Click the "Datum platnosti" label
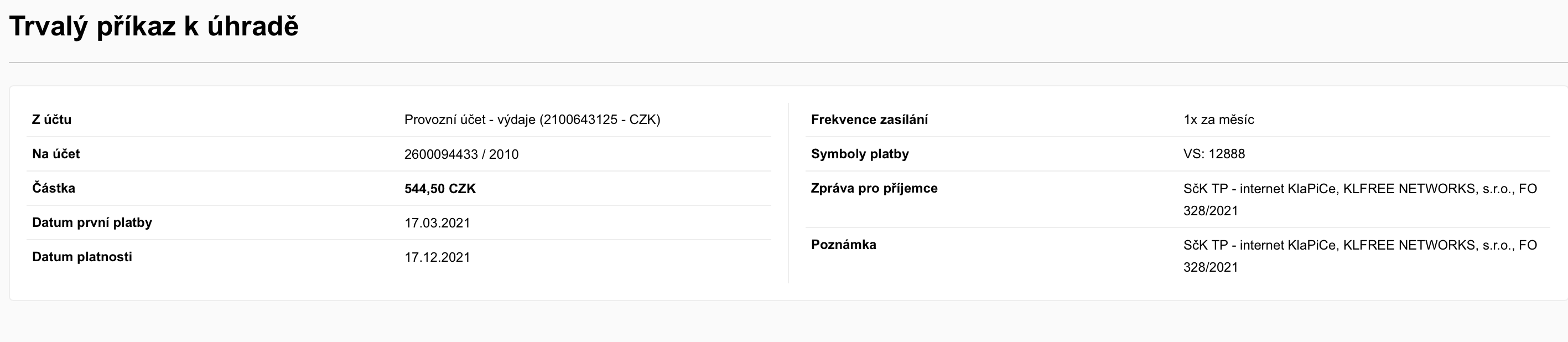This screenshot has width=1568, height=342. (82, 257)
